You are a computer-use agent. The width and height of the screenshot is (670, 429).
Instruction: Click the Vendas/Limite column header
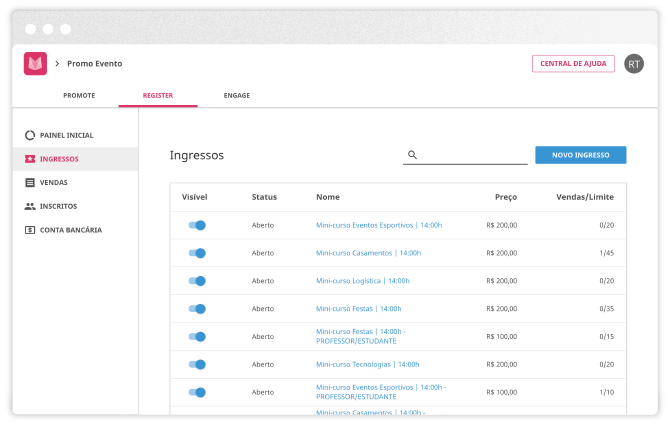tap(585, 197)
